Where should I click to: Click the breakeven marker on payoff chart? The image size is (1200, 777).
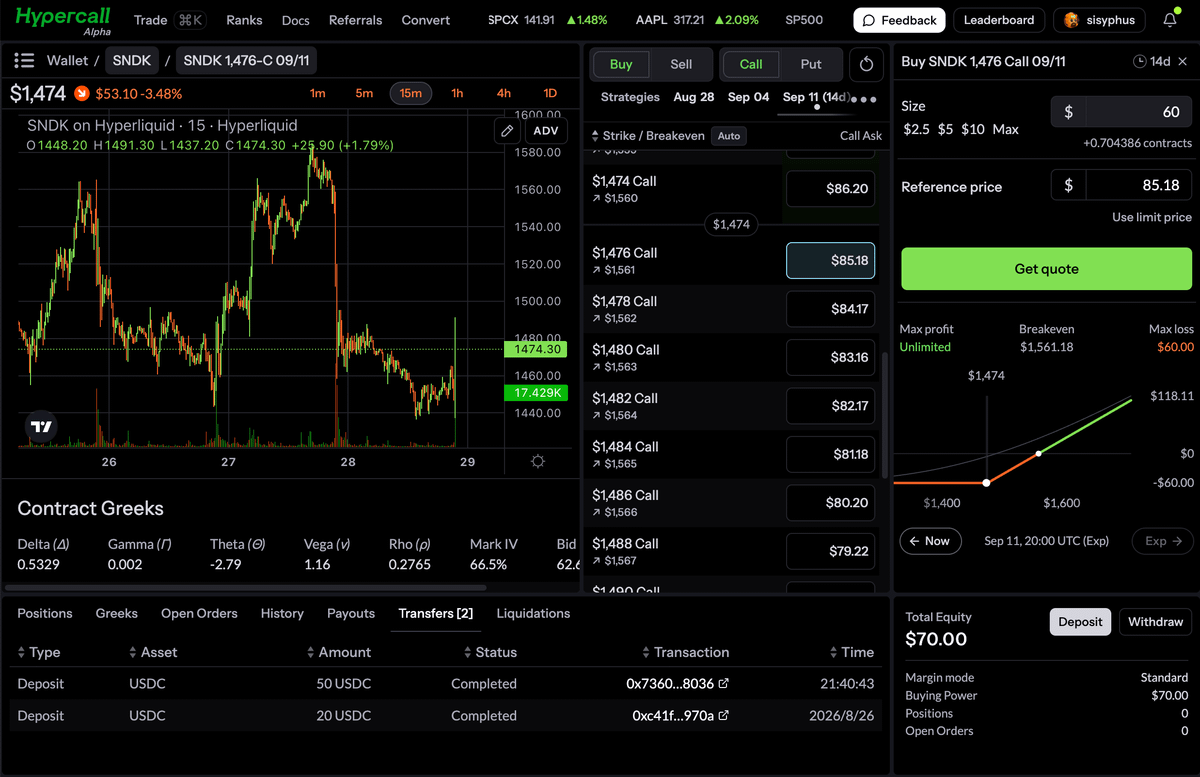click(1039, 454)
